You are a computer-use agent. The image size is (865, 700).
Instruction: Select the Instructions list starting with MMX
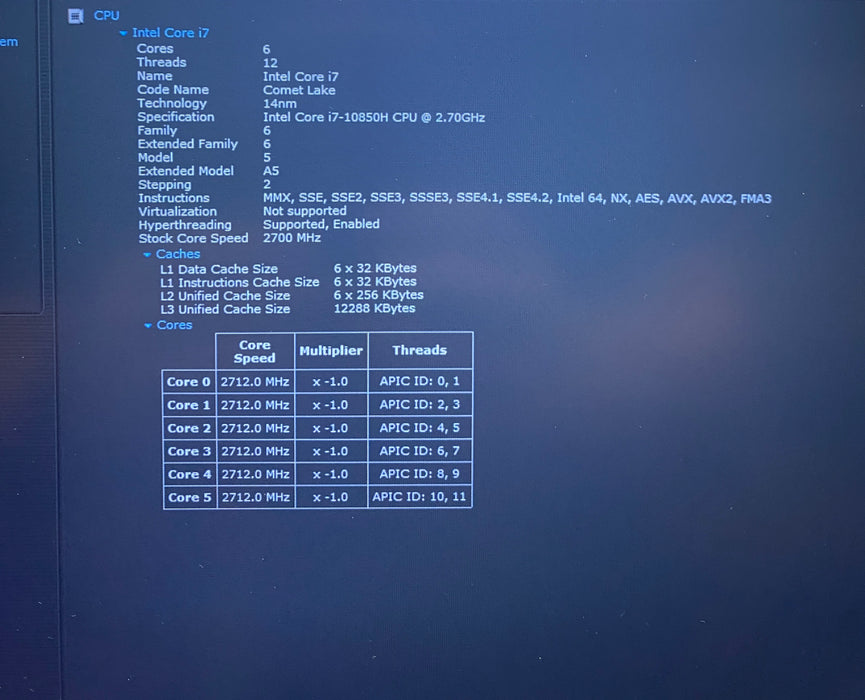pyautogui.click(x=517, y=198)
